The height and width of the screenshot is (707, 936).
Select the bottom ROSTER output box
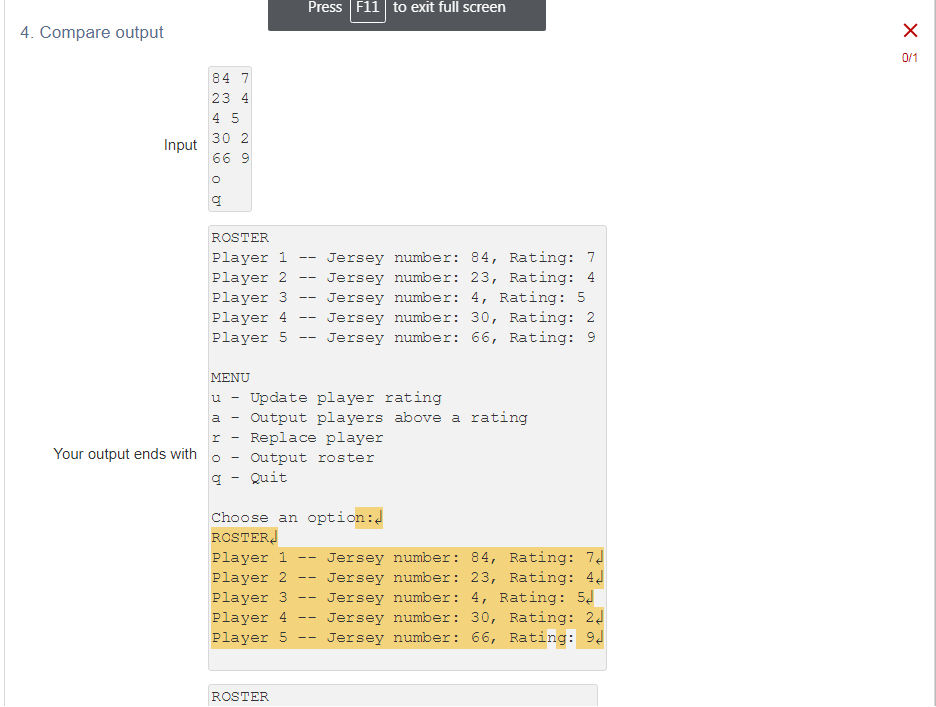(x=403, y=694)
